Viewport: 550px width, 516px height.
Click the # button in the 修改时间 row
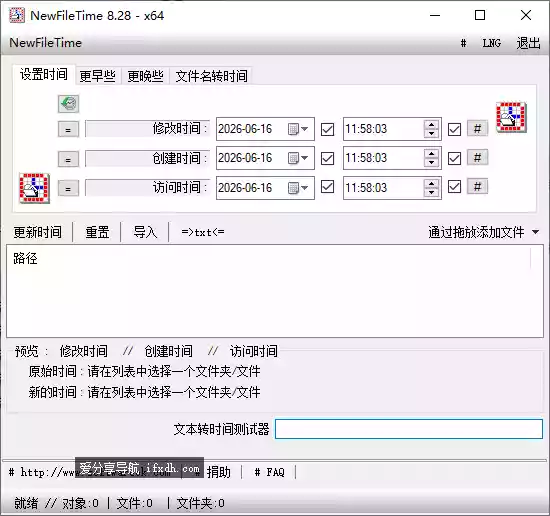click(477, 129)
